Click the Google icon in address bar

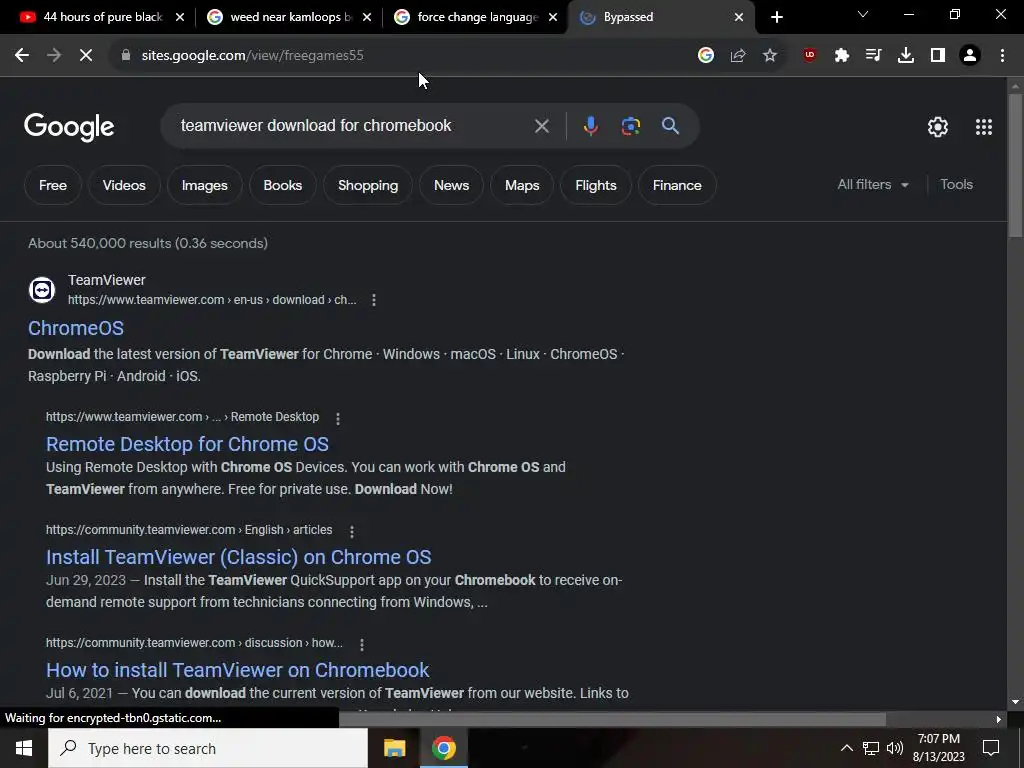(705, 56)
